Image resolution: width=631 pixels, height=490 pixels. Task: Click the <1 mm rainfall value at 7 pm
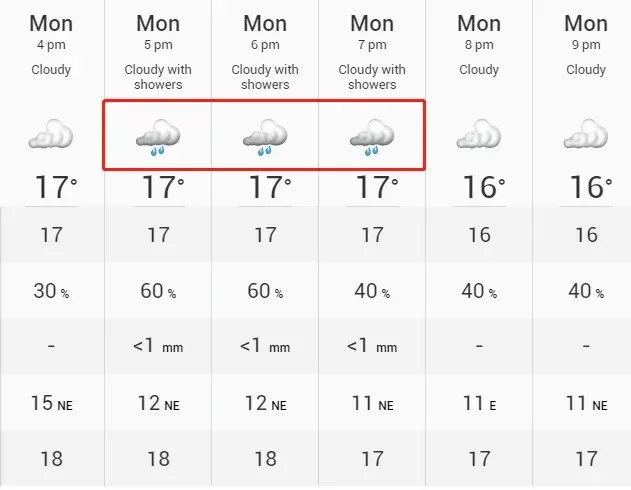[x=372, y=346]
